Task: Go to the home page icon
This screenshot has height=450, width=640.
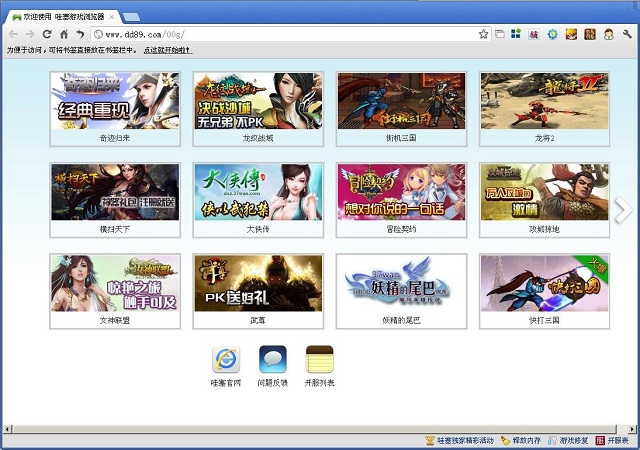Action: 63,34
